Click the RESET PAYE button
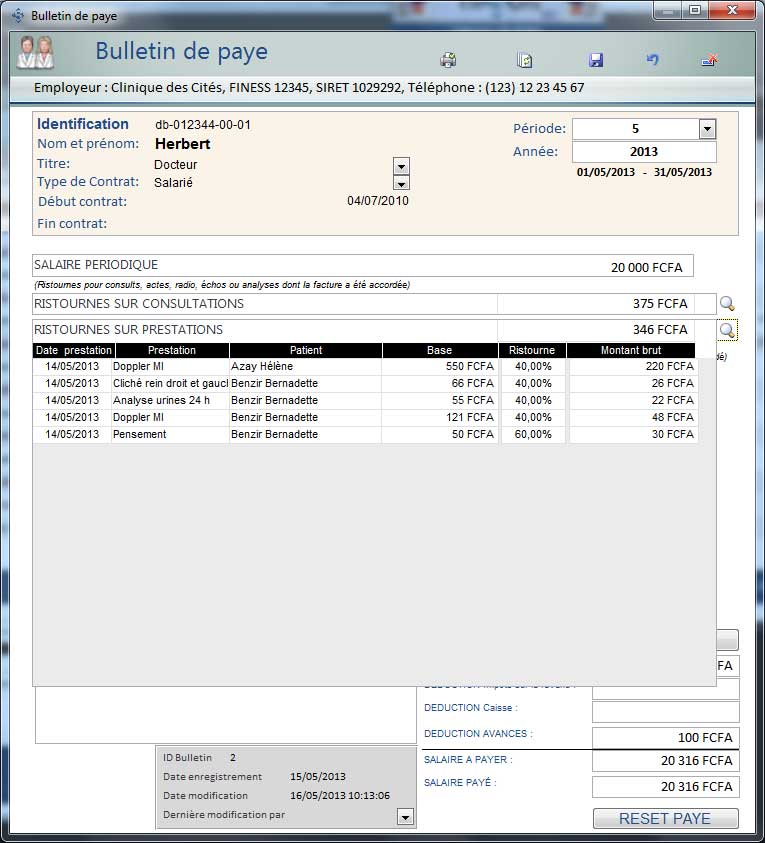The image size is (765, 843). coord(666,819)
